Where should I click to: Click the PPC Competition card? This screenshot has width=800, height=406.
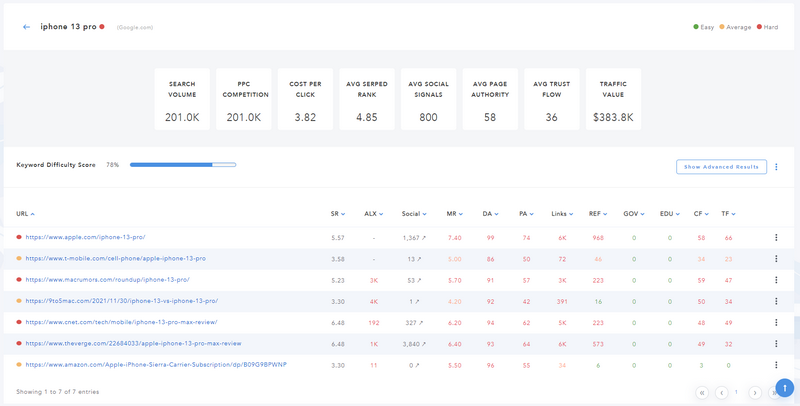(x=244, y=99)
